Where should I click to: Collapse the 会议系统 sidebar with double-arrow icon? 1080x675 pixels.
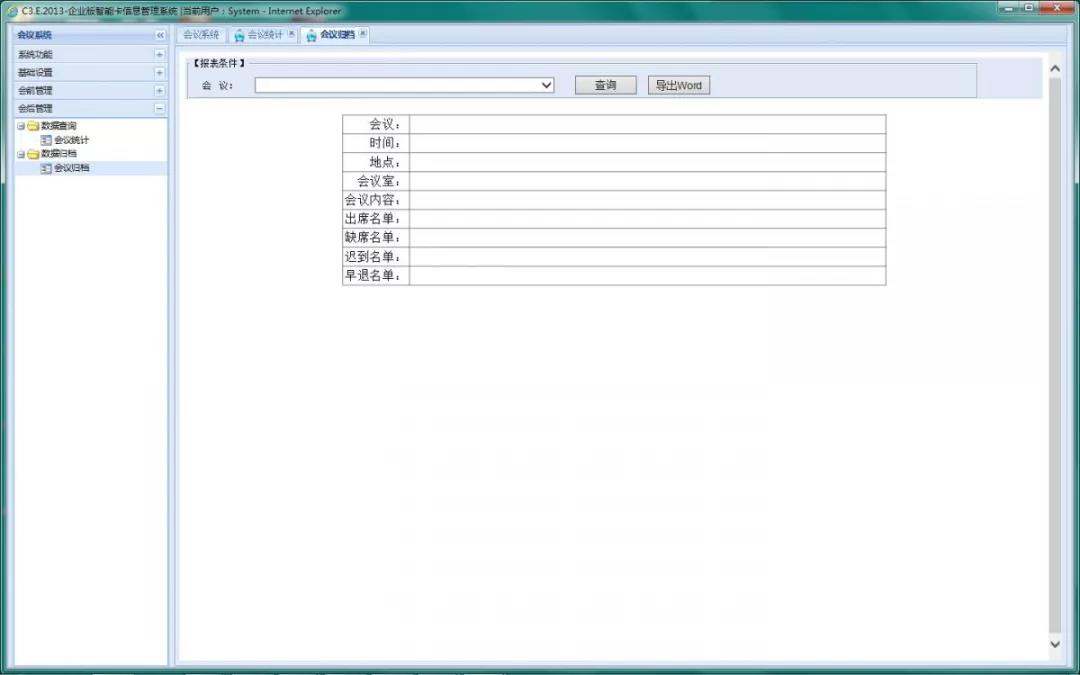[x=160, y=35]
